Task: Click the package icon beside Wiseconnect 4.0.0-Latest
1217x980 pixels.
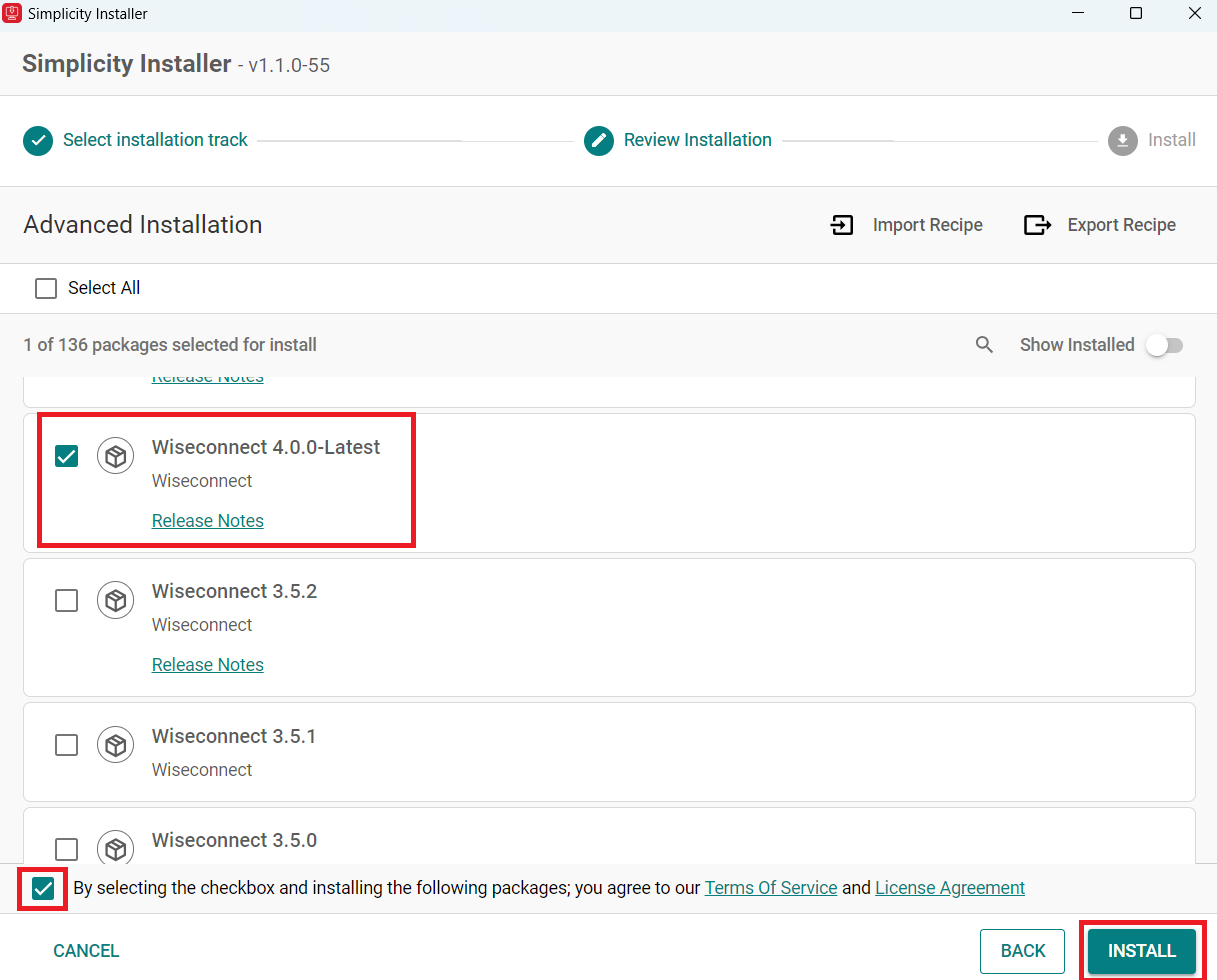Action: pyautogui.click(x=115, y=455)
